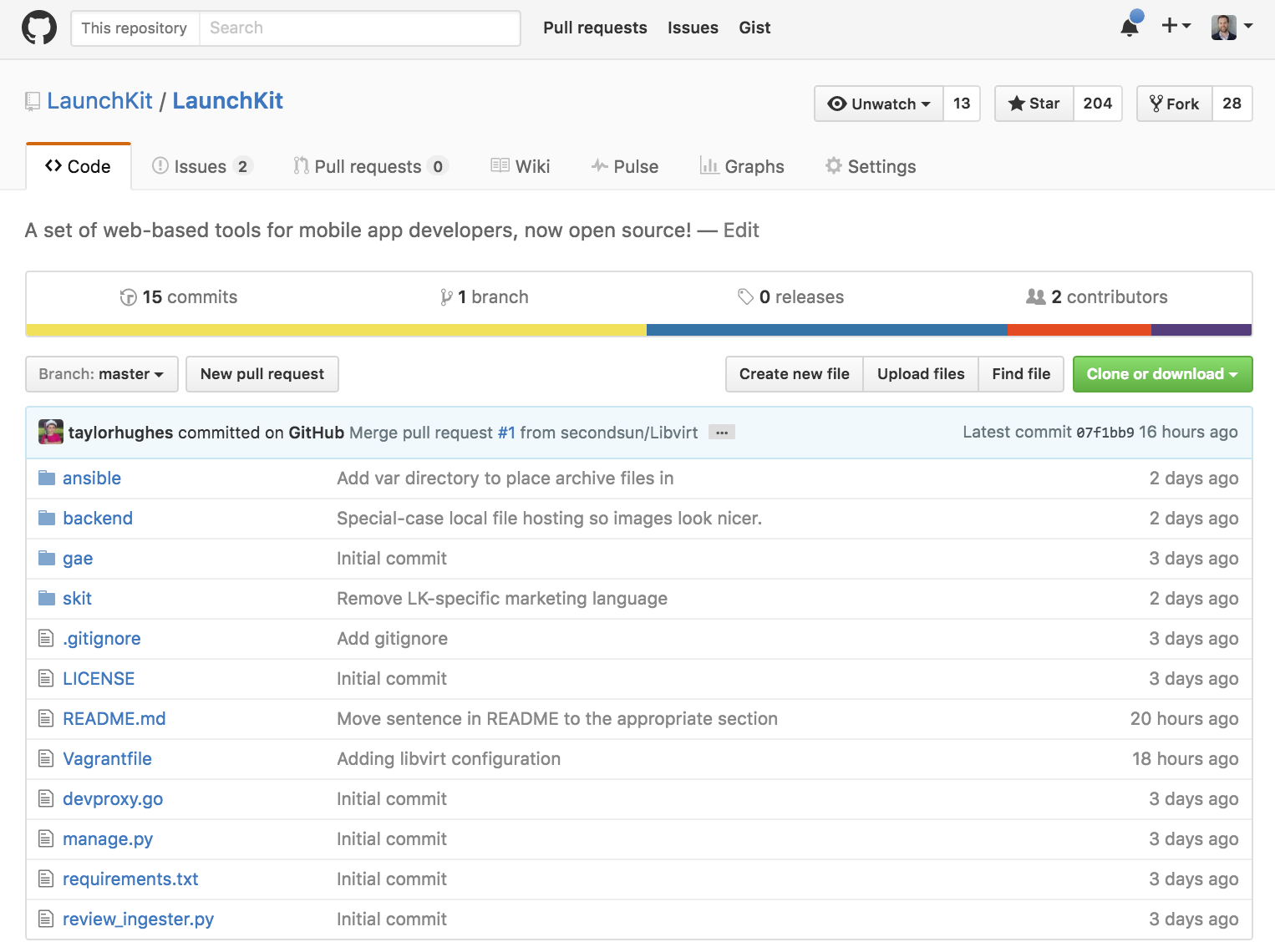View the 15 commits history

click(179, 297)
